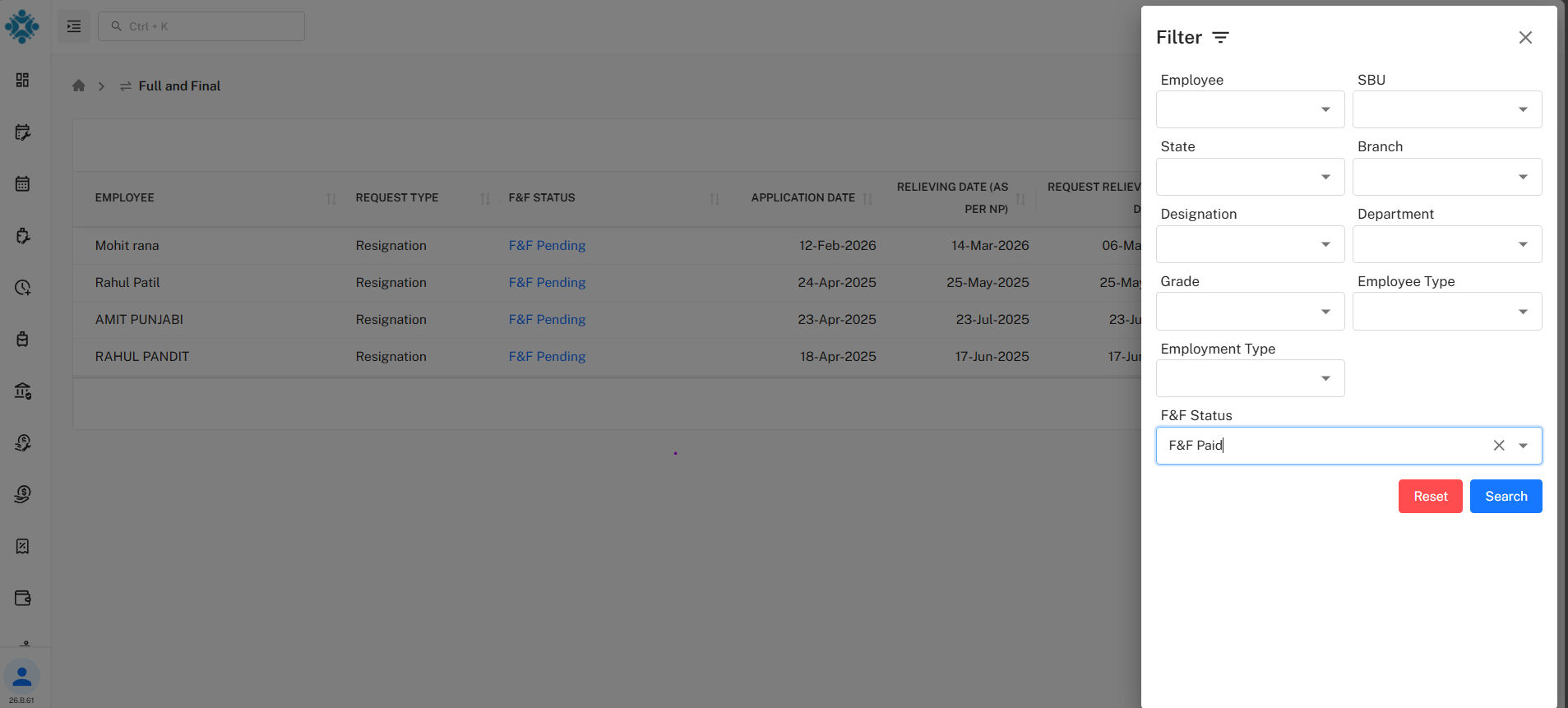Screen dimensions: 1568x708
Task: Open RAHUL PANDIT's F&F Pending link
Action: [x=547, y=357]
